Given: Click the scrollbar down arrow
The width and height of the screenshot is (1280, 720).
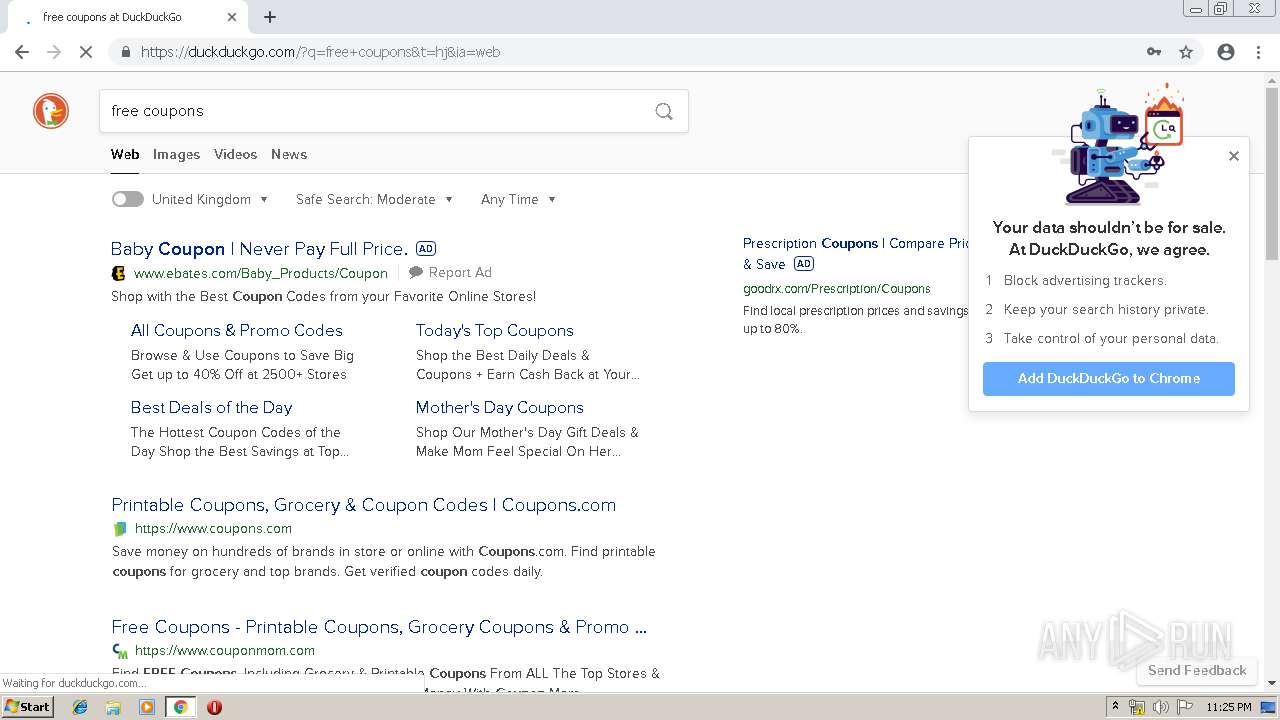Looking at the screenshot, I should click(x=1272, y=683).
